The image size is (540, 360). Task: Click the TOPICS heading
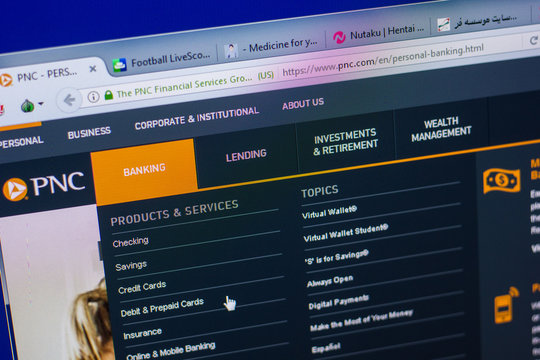tap(320, 192)
